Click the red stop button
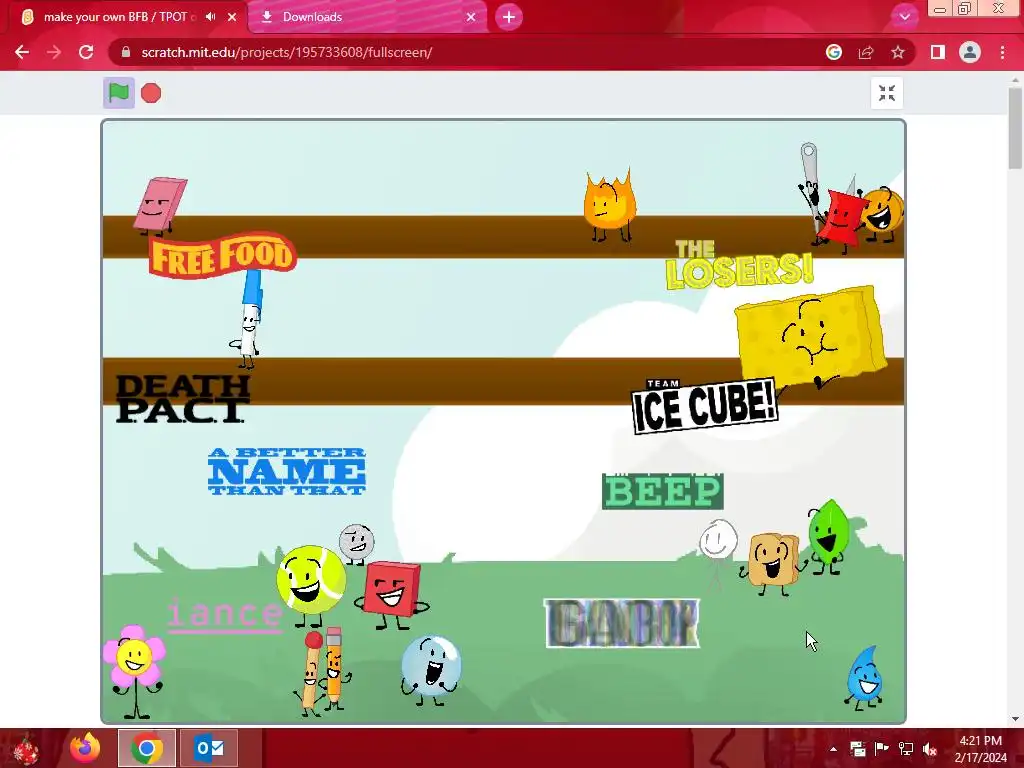This screenshot has width=1024, height=768. tap(151, 93)
